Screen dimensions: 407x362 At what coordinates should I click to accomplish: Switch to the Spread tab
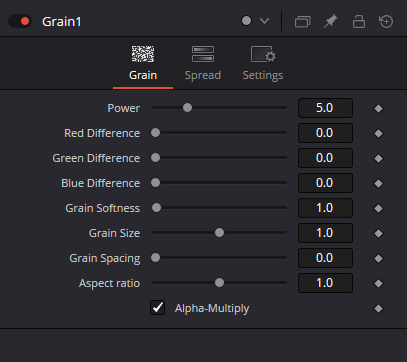tap(203, 63)
